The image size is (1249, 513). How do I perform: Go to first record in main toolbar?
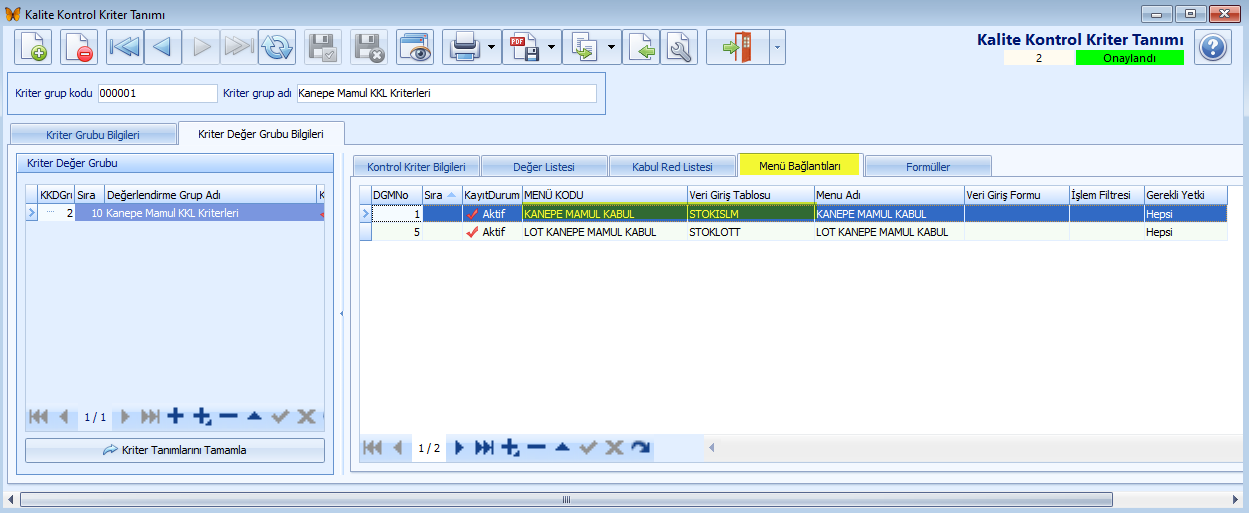(x=125, y=47)
